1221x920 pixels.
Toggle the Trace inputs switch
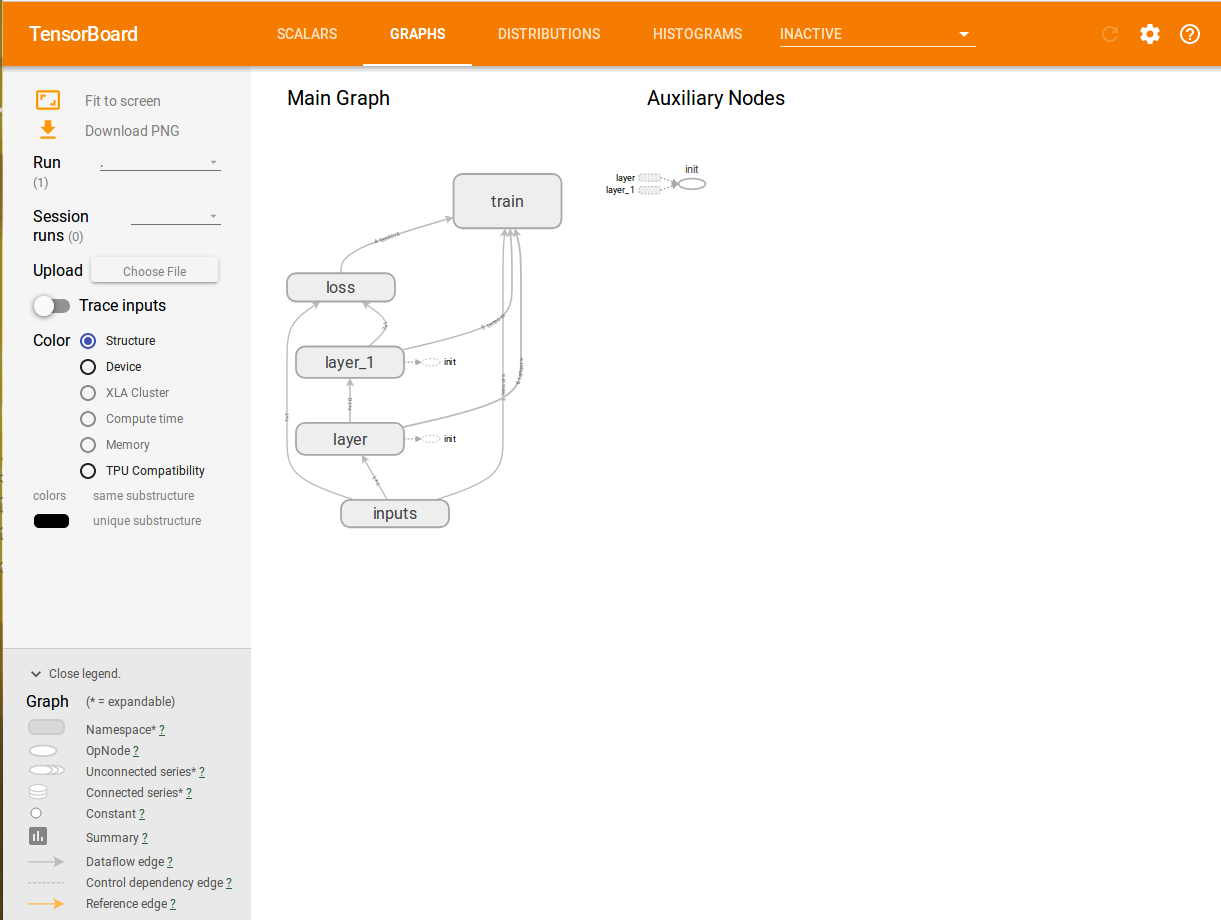click(52, 305)
